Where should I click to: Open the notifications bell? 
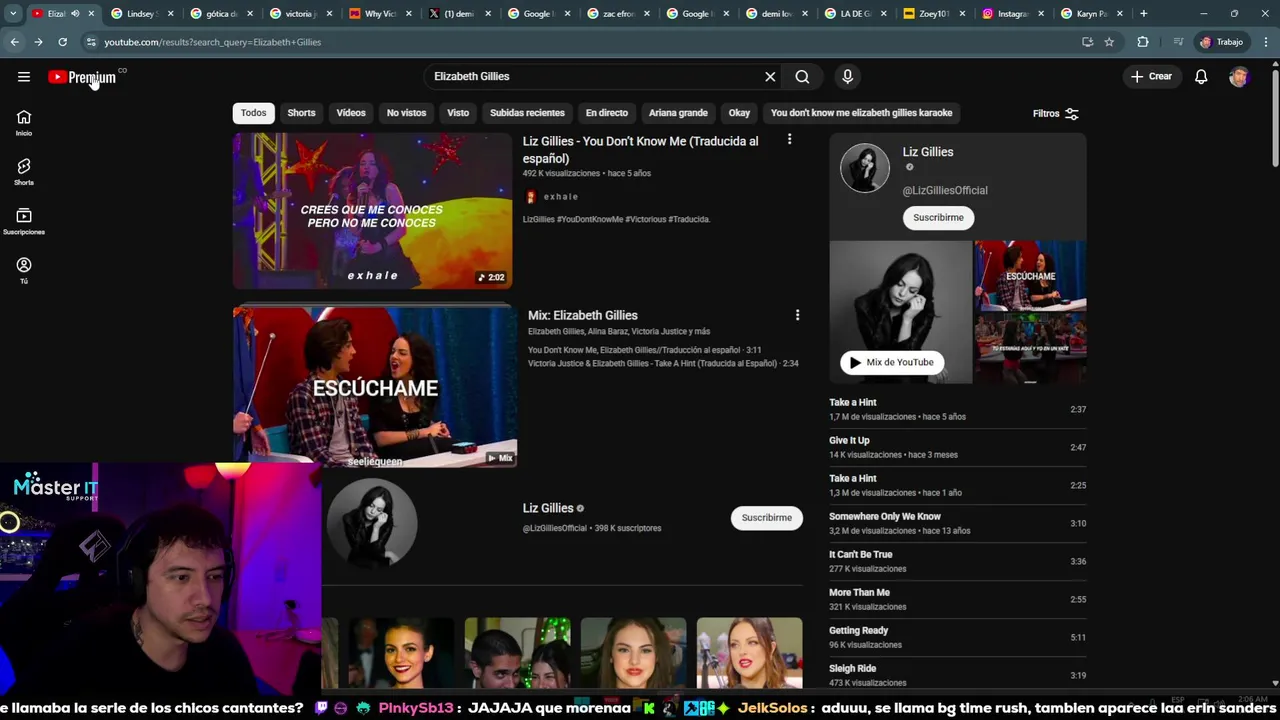click(1201, 77)
